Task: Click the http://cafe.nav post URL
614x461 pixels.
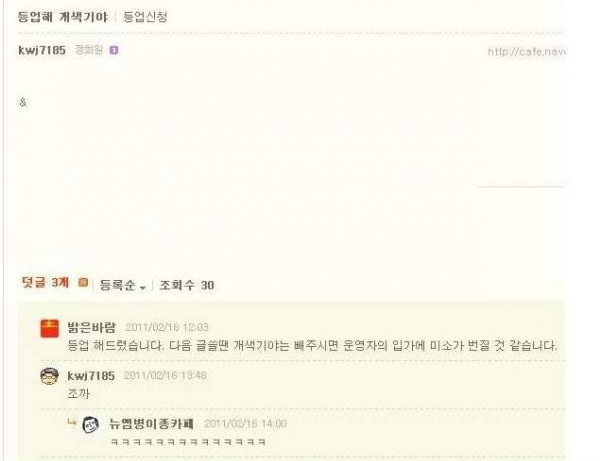Action: pos(526,51)
